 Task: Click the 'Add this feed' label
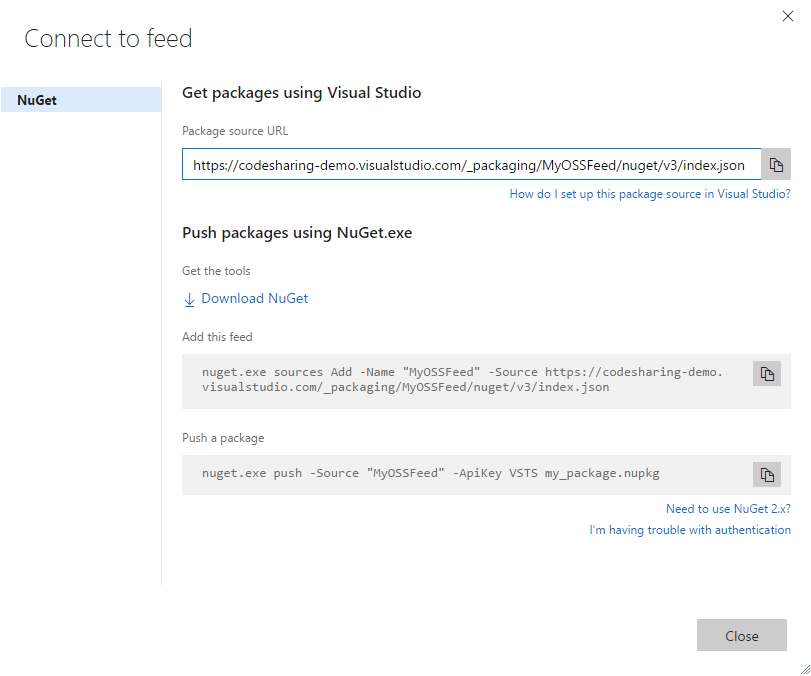[217, 337]
